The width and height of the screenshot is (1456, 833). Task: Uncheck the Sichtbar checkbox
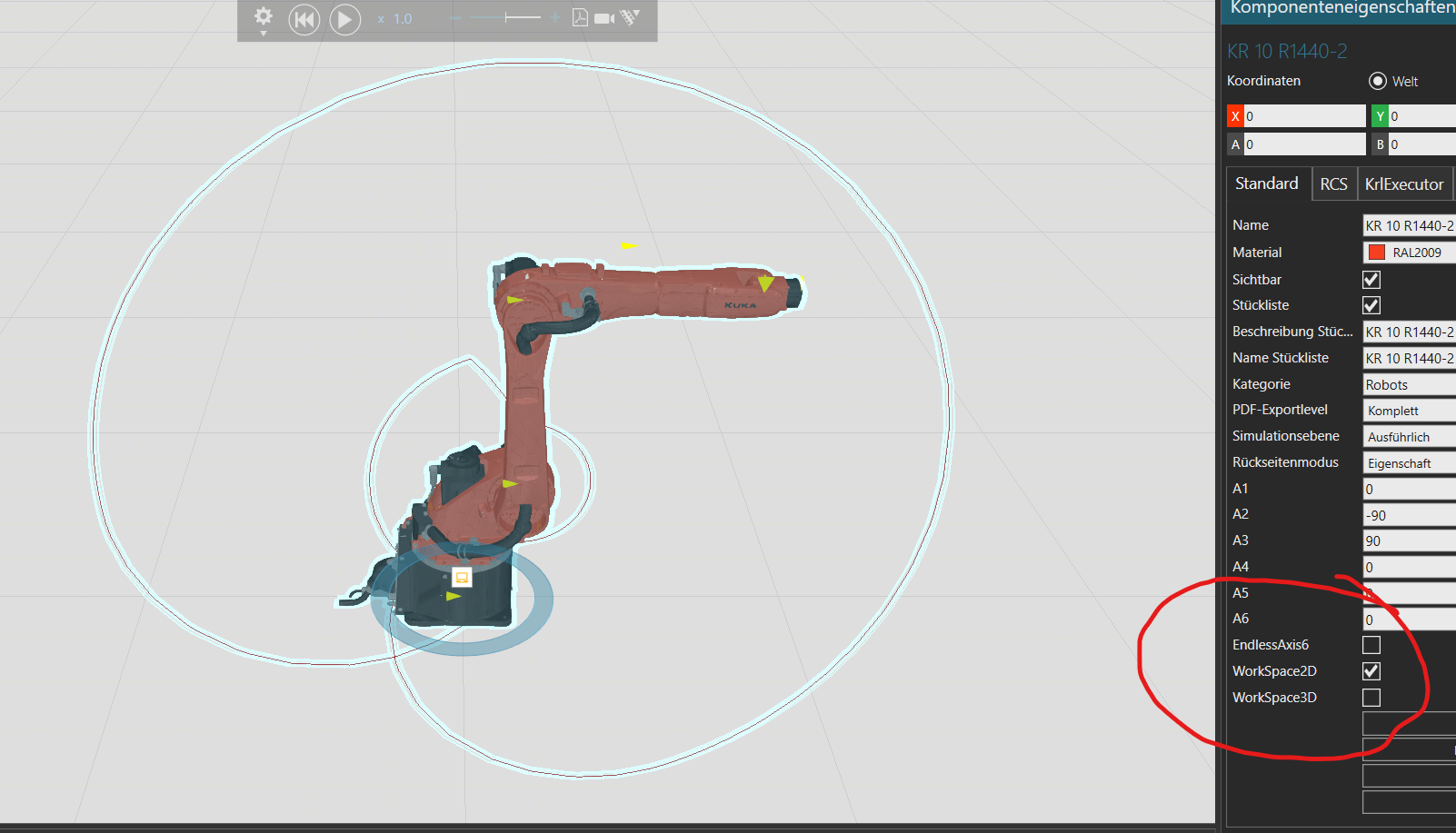coord(1371,280)
